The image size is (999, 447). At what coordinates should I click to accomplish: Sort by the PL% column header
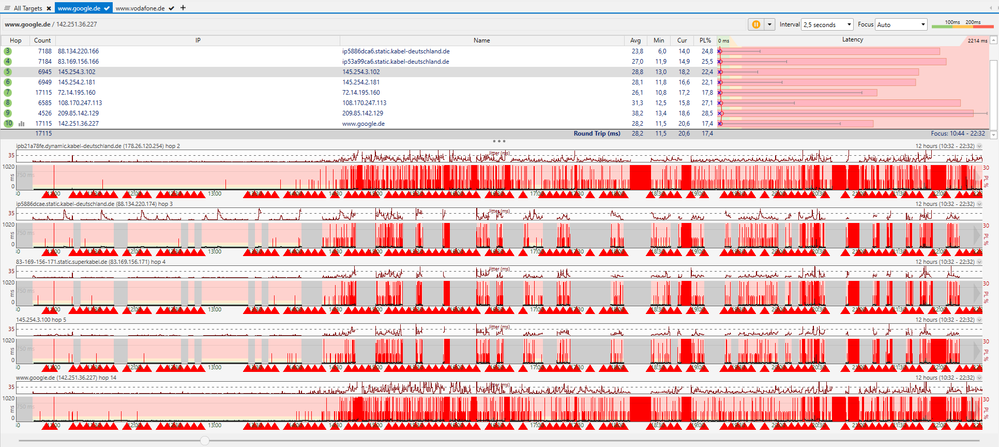pos(706,40)
